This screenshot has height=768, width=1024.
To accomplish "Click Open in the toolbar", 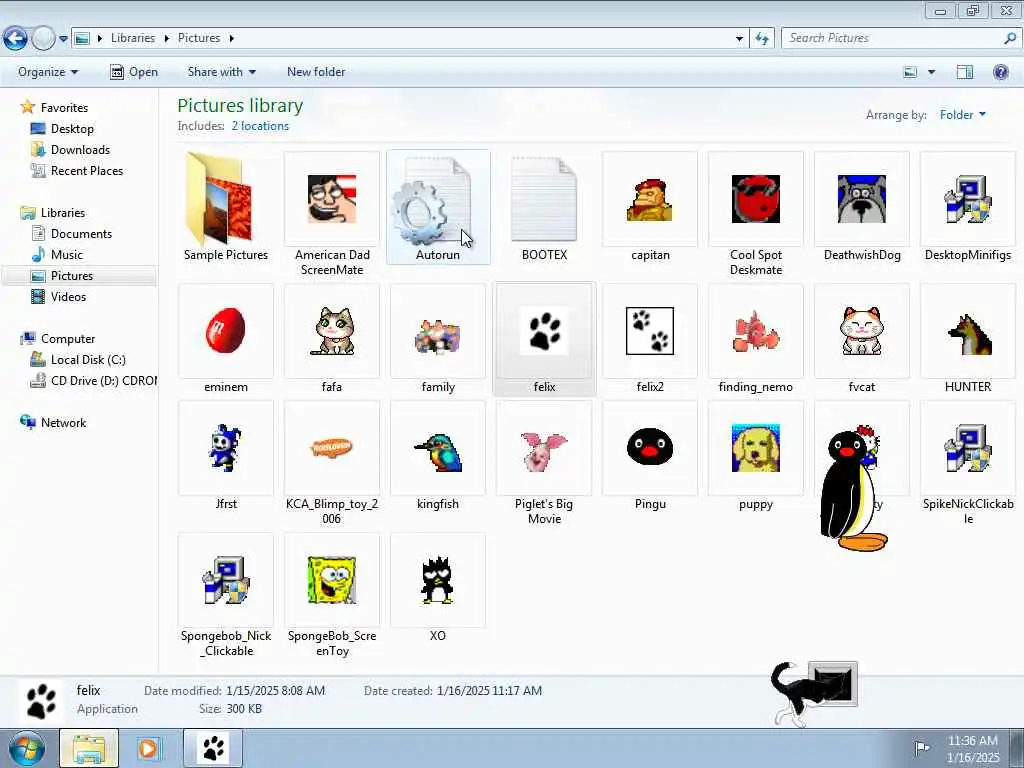I will (x=134, y=72).
